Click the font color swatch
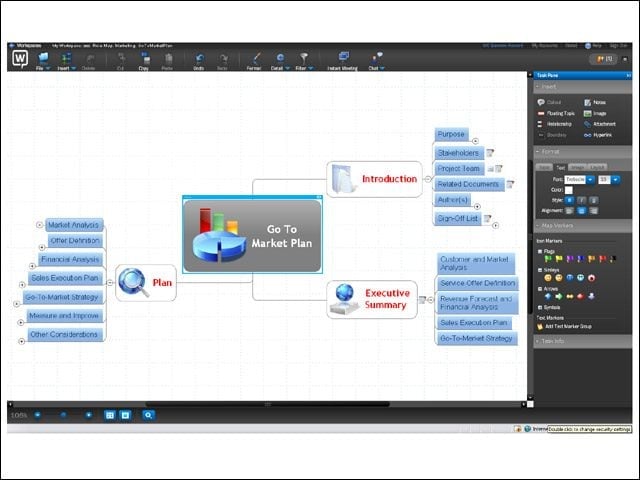Viewport: 640px width, 480px height. tap(569, 190)
